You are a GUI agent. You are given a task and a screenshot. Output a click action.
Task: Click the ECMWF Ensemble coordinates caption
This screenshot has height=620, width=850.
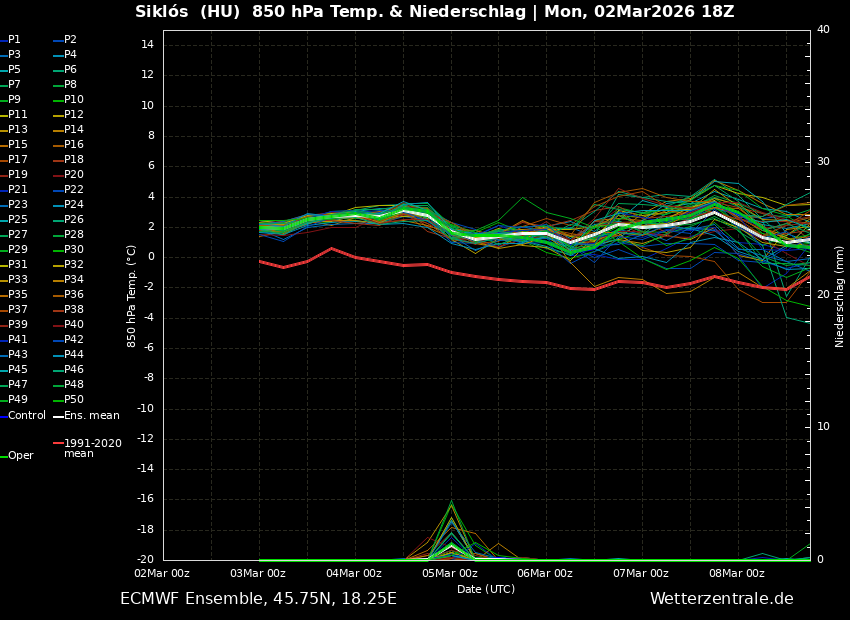(258, 599)
